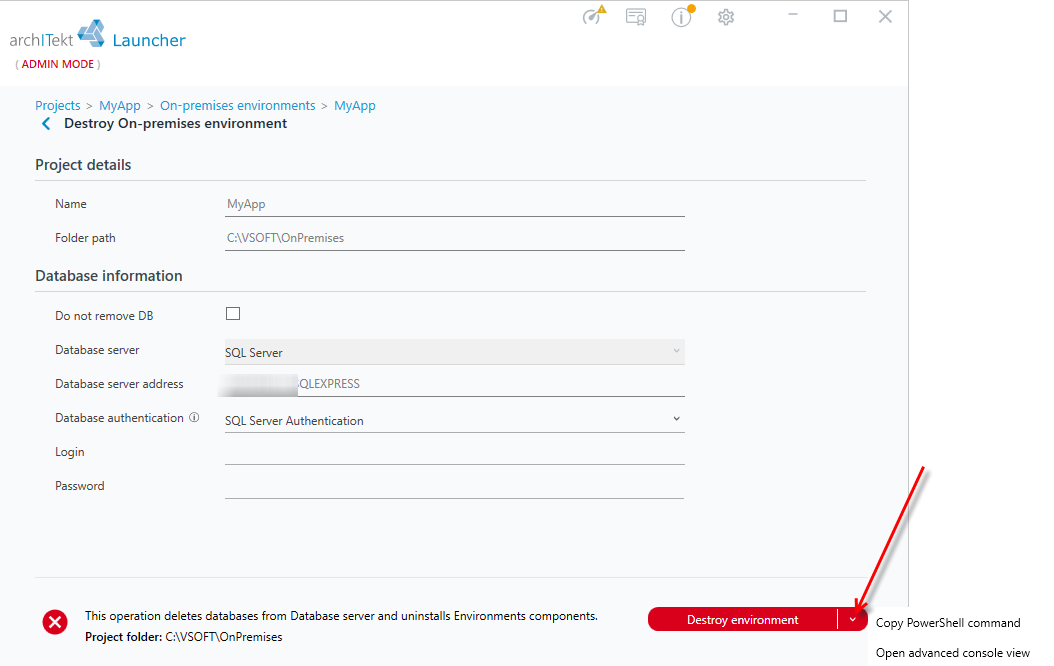Open the Projects breadcrumb link
Viewport: 1054px width, 666px height.
(58, 106)
